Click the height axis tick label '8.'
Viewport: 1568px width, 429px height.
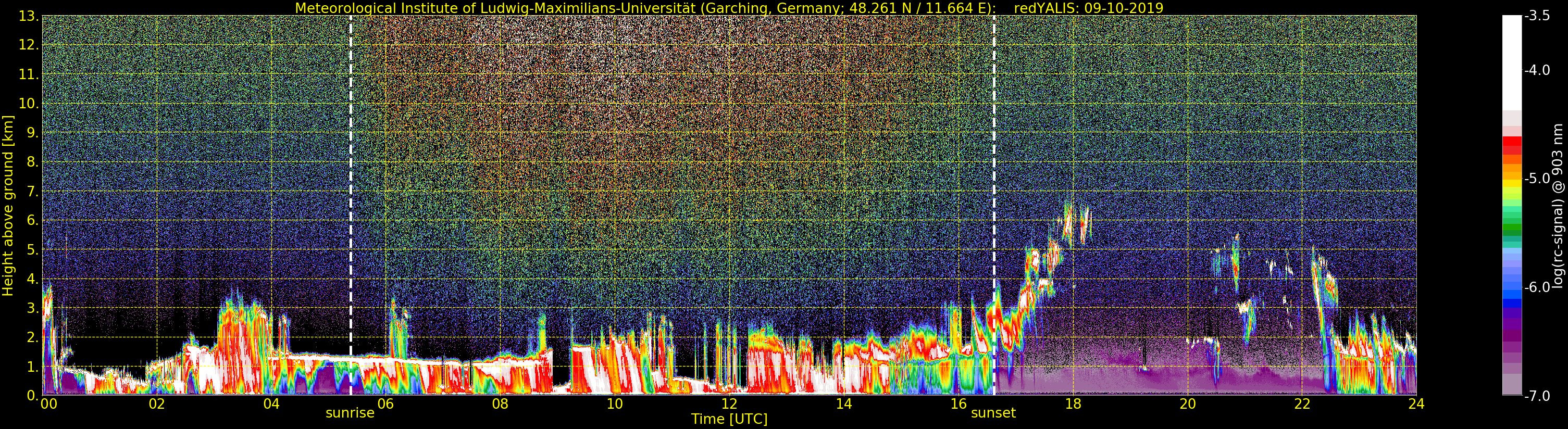(32, 162)
